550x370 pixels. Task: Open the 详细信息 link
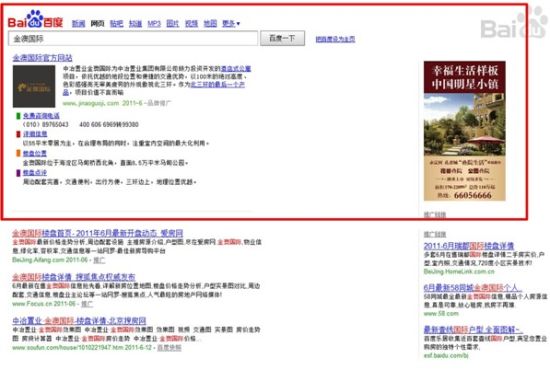tap(35, 134)
